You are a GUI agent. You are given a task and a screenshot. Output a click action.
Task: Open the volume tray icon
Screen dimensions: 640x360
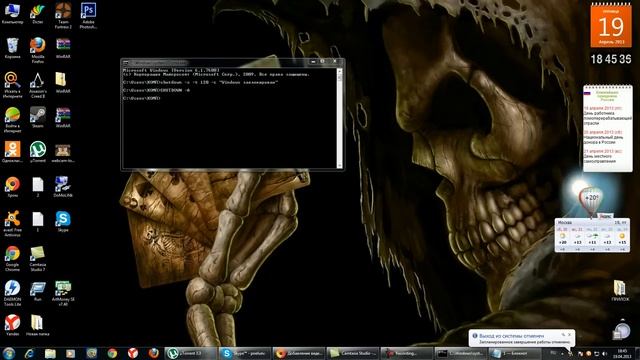point(604,353)
